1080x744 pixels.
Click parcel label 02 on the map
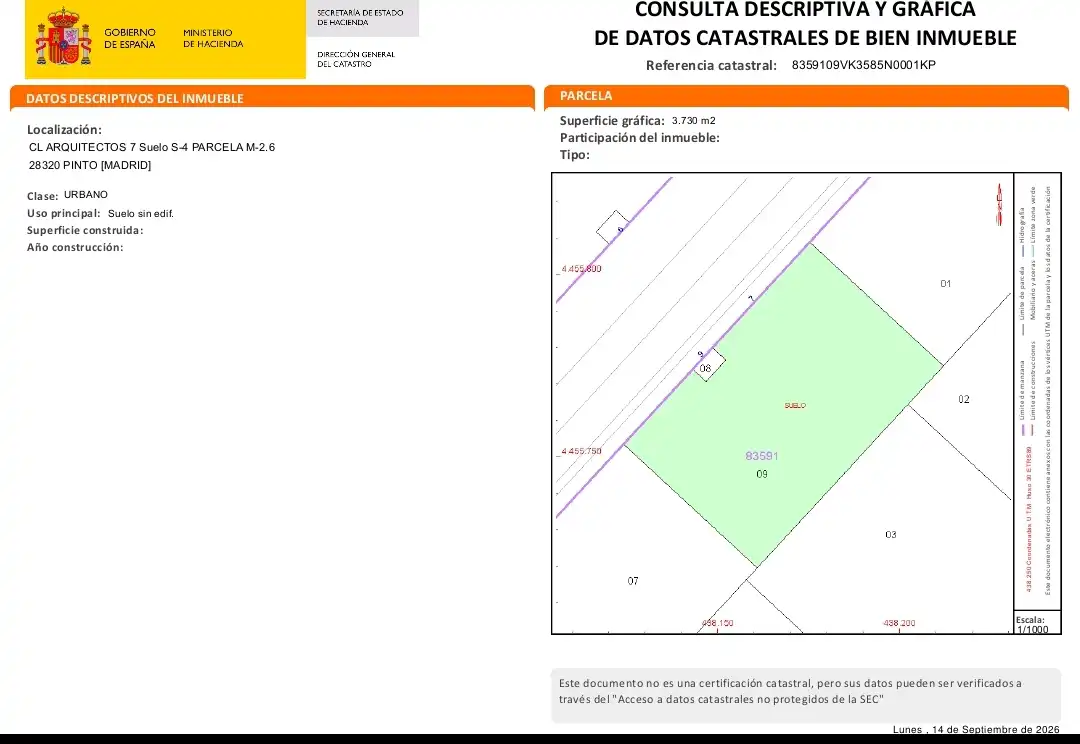[964, 400]
